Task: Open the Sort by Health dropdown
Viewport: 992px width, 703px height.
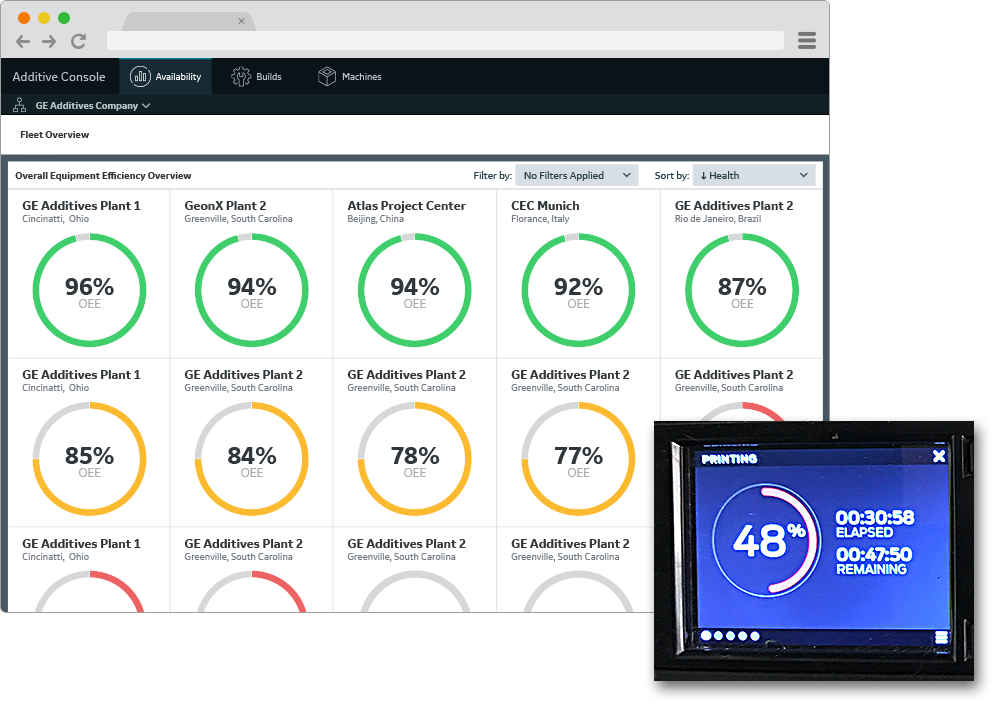Action: [x=753, y=175]
